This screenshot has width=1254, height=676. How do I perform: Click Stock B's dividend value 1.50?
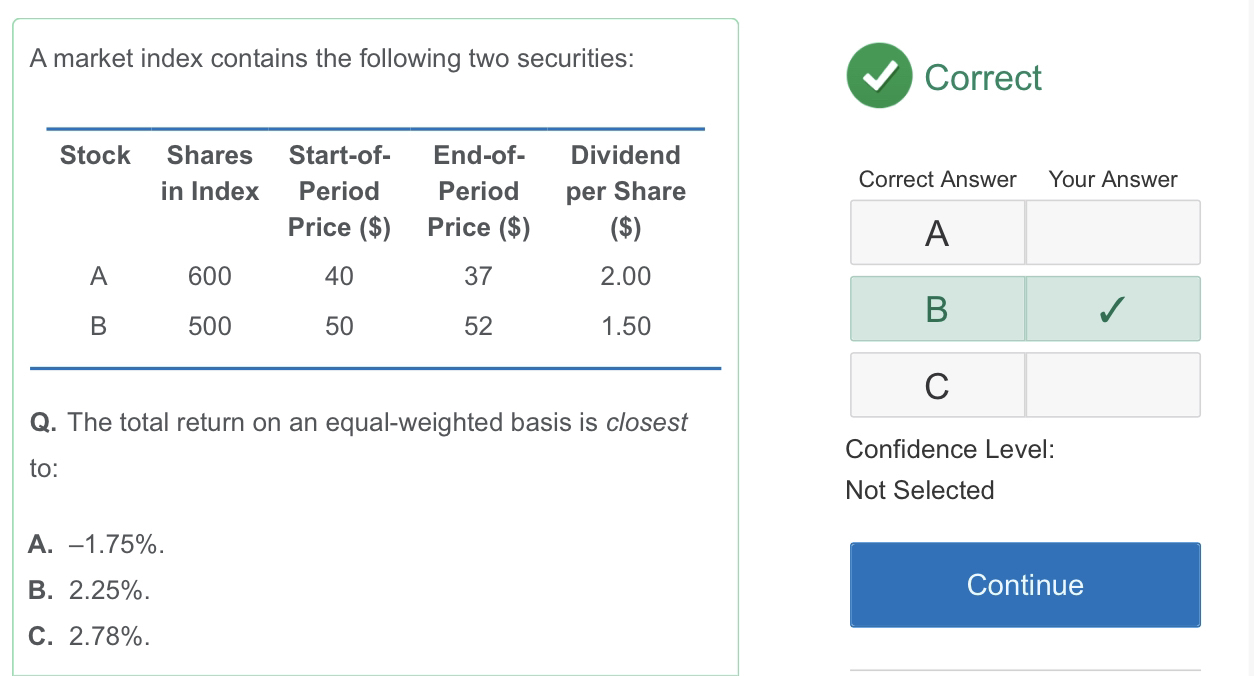click(x=625, y=326)
